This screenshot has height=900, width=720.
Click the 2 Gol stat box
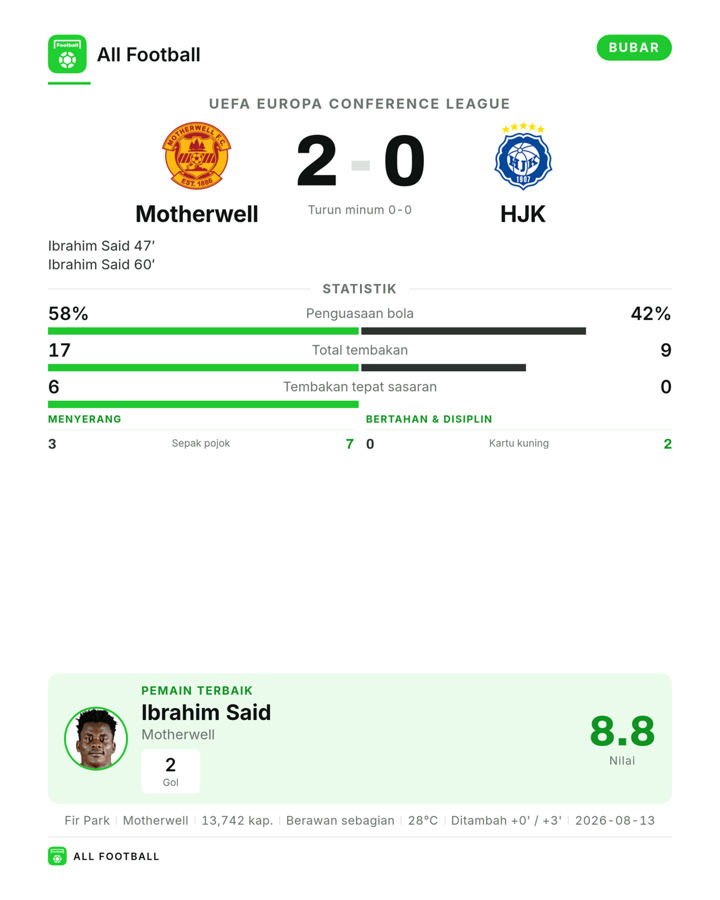point(171,771)
